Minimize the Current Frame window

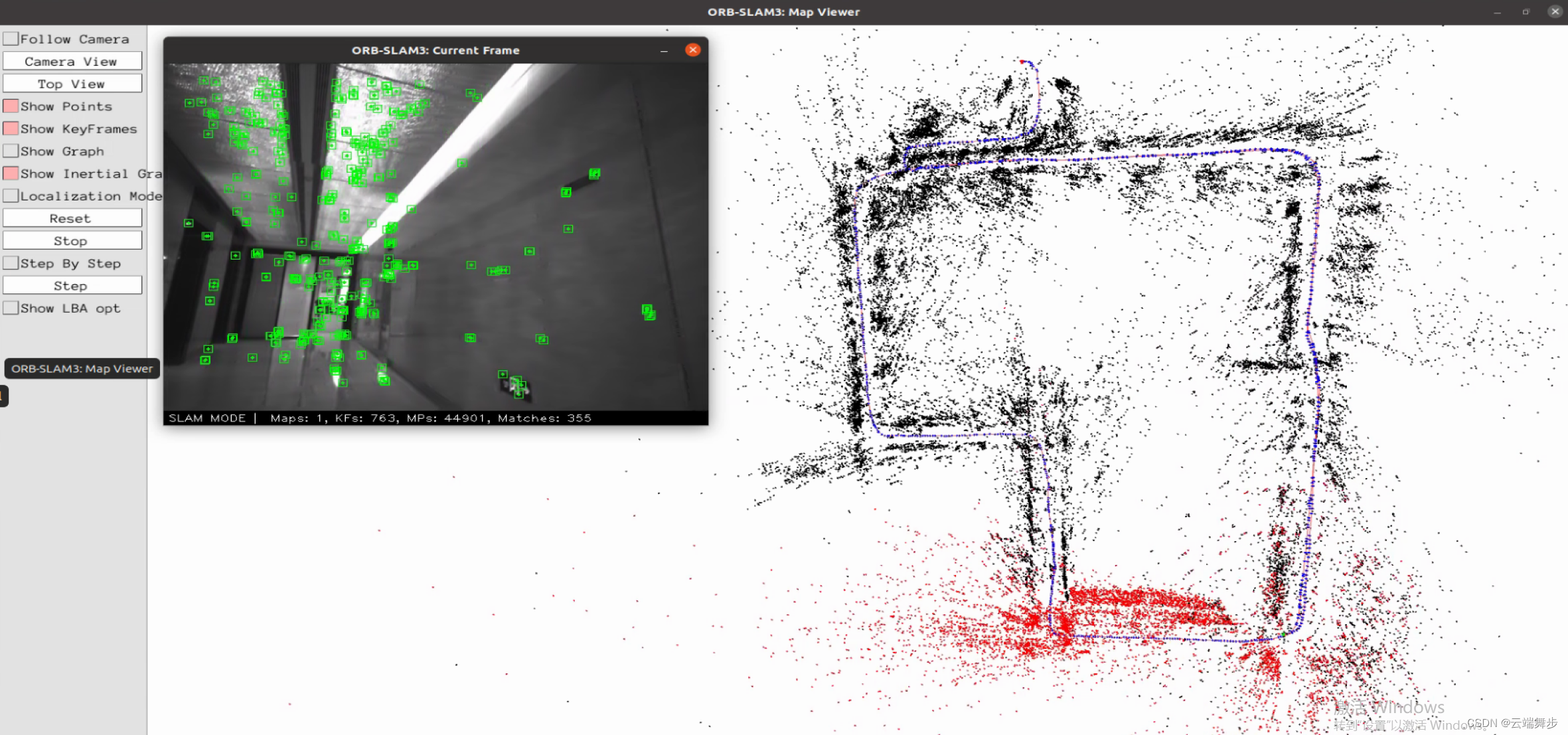[664, 50]
